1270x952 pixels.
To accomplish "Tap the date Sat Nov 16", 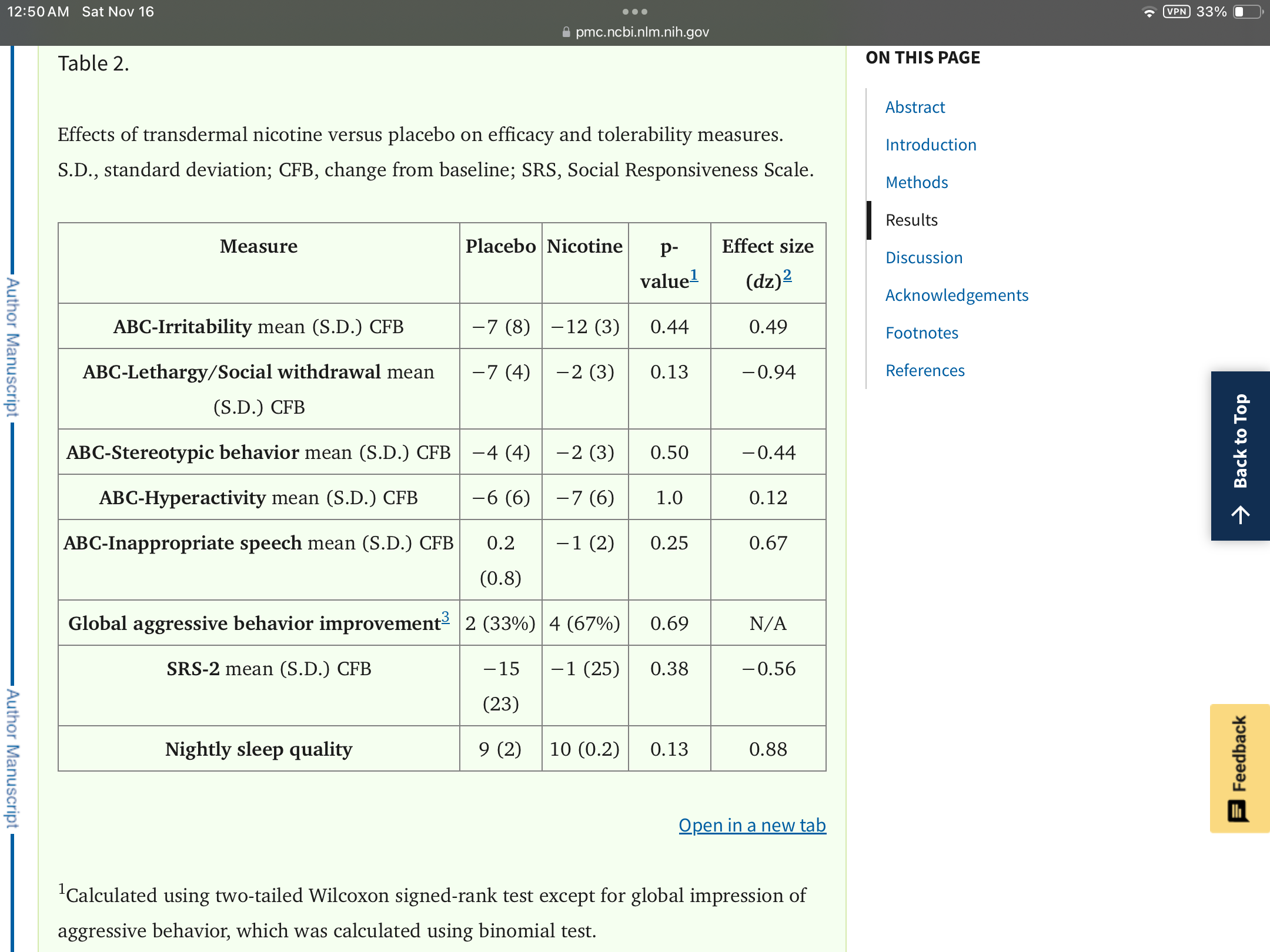I will (x=118, y=12).
